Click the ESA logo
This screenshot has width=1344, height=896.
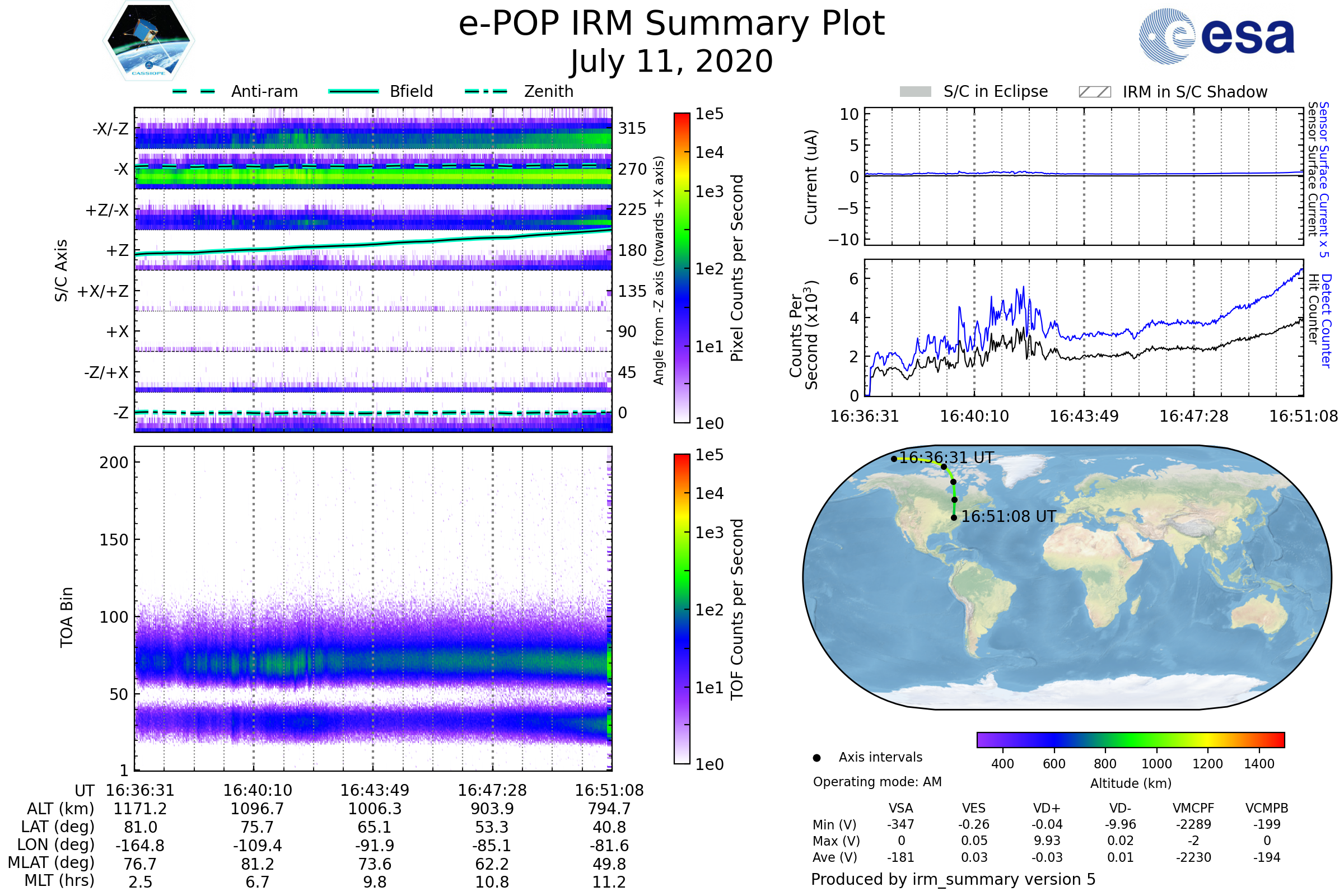click(1216, 36)
